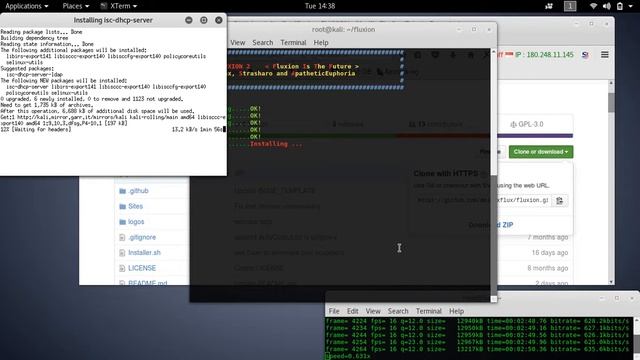
Task: Click the Clone or download button
Action: [x=541, y=152]
